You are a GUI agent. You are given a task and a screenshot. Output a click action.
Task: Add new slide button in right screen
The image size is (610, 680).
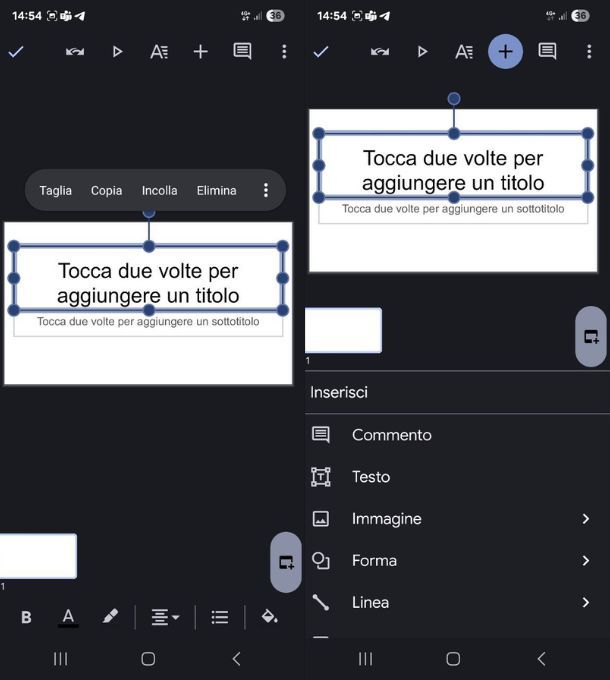click(x=591, y=337)
